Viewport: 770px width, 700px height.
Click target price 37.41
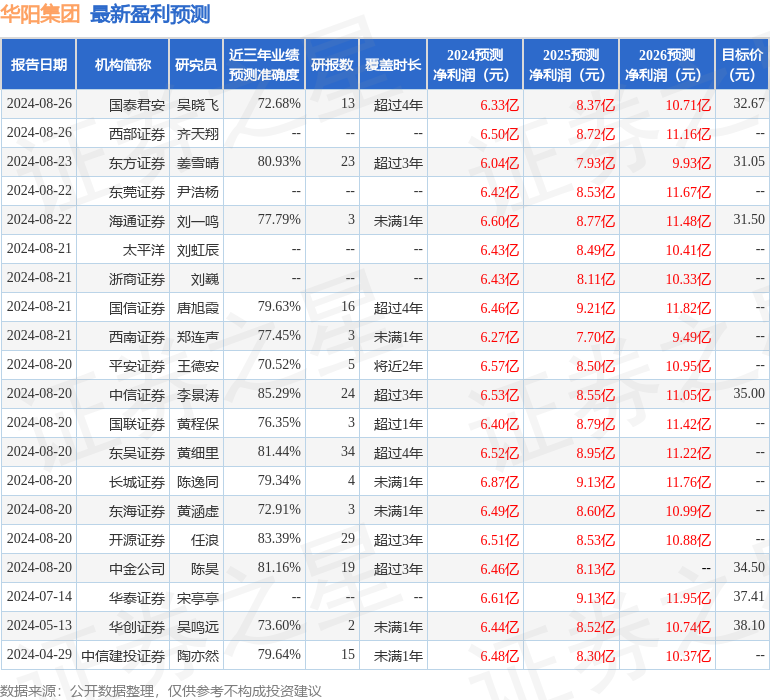tap(749, 596)
